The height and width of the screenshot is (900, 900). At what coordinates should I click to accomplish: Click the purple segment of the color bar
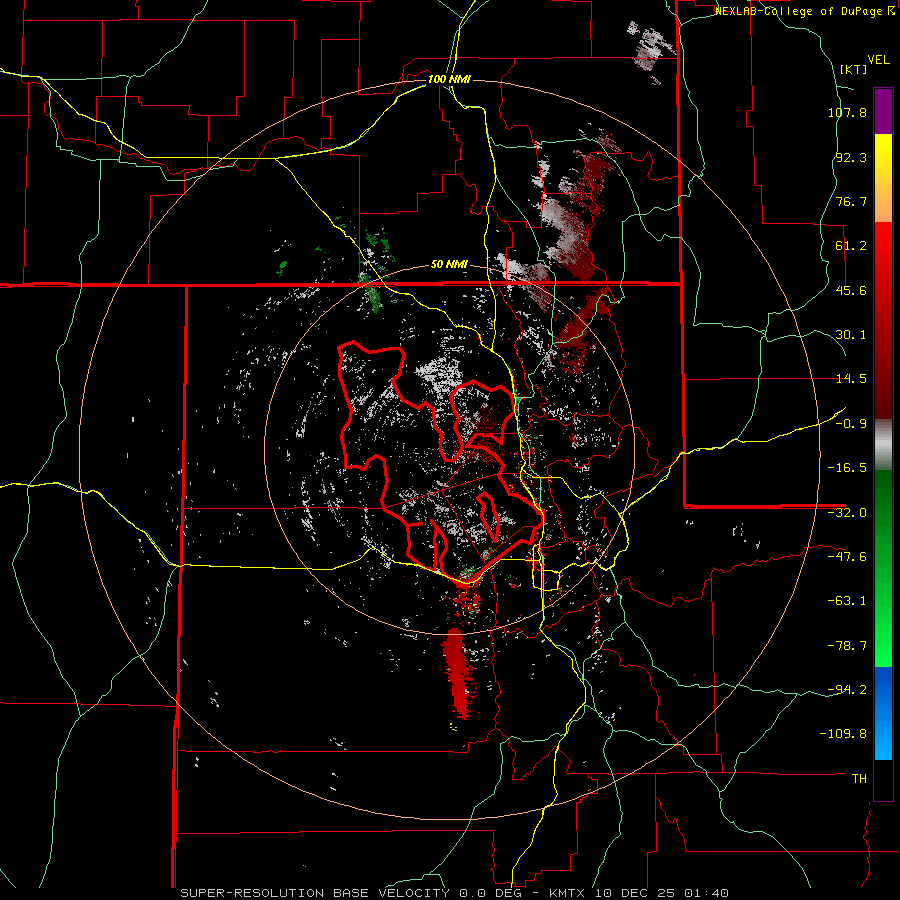pyautogui.click(x=883, y=111)
